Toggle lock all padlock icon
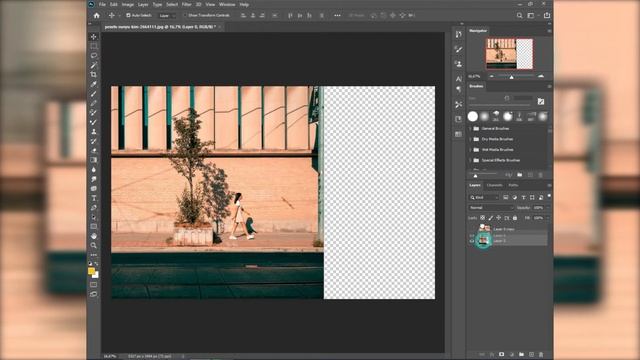The height and width of the screenshot is (360, 640). (x=515, y=218)
